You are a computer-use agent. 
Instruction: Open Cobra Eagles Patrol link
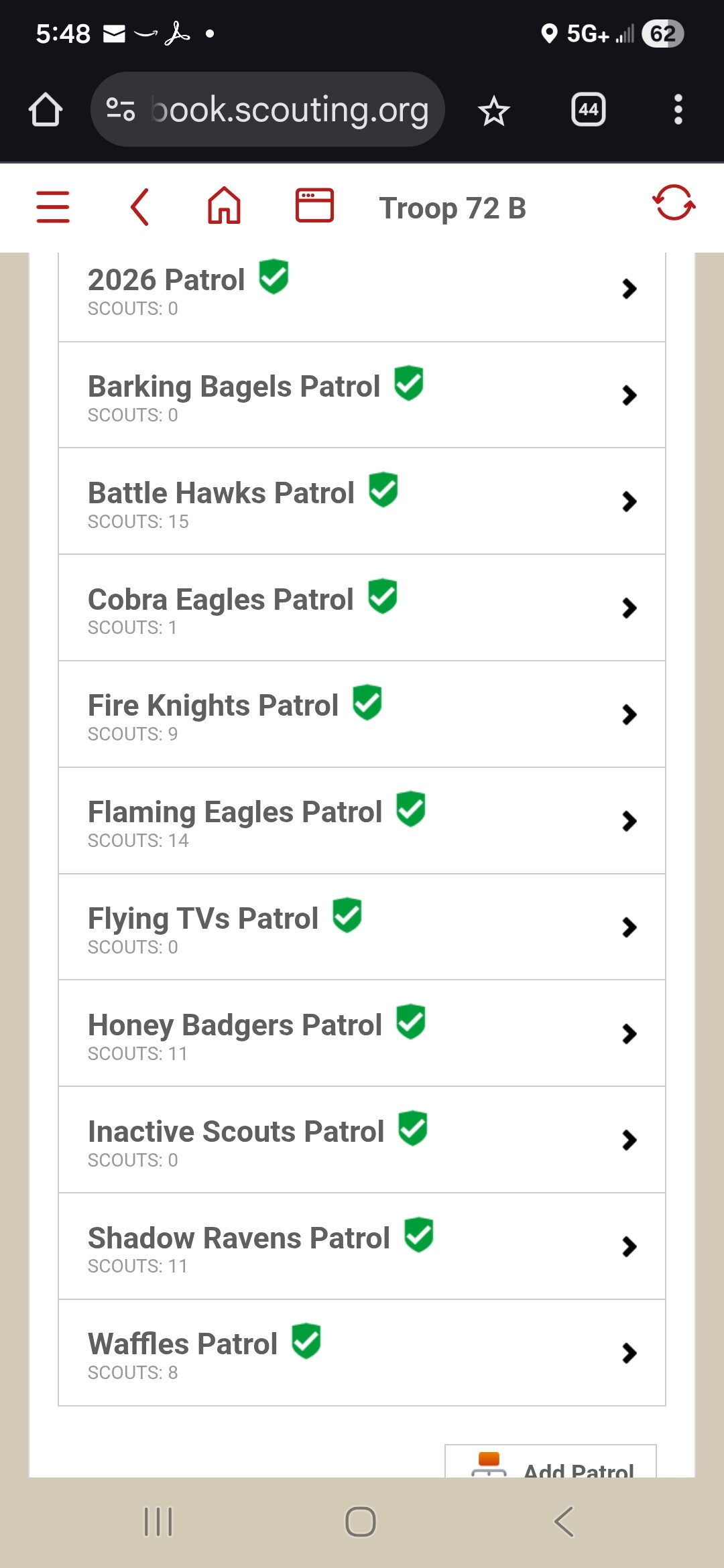[221, 600]
